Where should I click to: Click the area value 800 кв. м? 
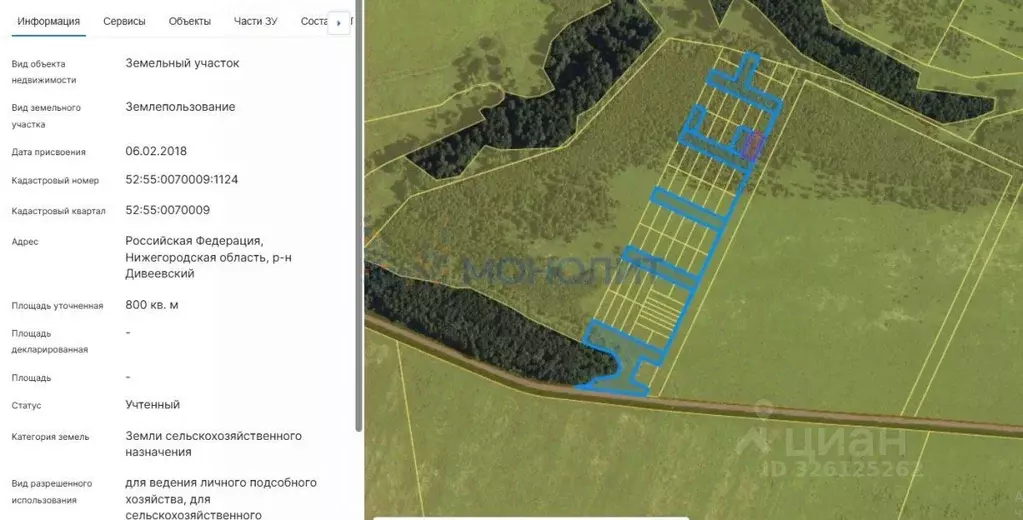152,305
